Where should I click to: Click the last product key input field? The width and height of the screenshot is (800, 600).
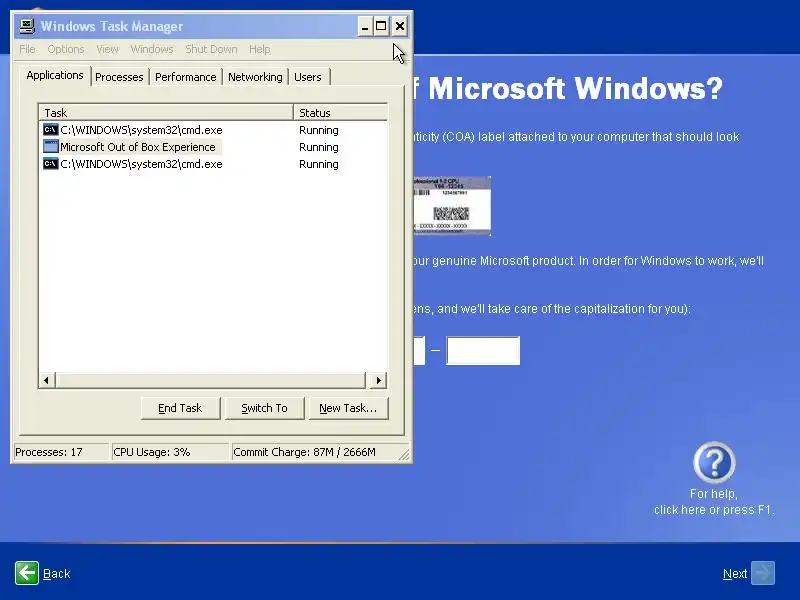click(483, 351)
